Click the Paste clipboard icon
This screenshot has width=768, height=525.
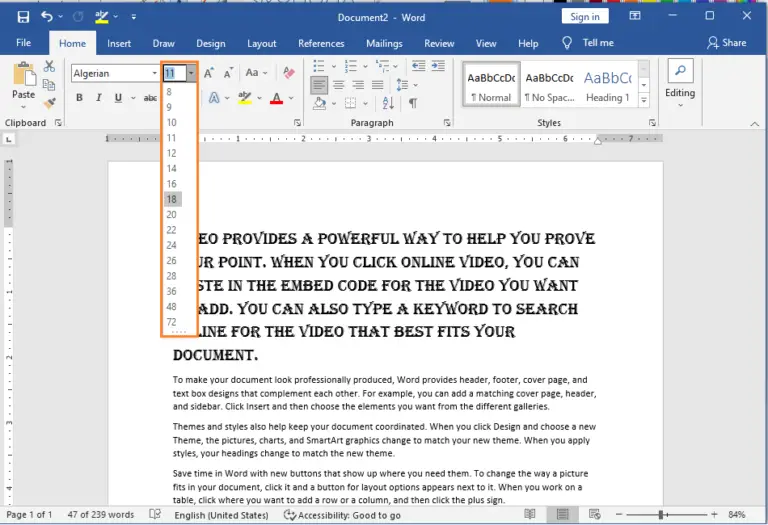pos(24,74)
